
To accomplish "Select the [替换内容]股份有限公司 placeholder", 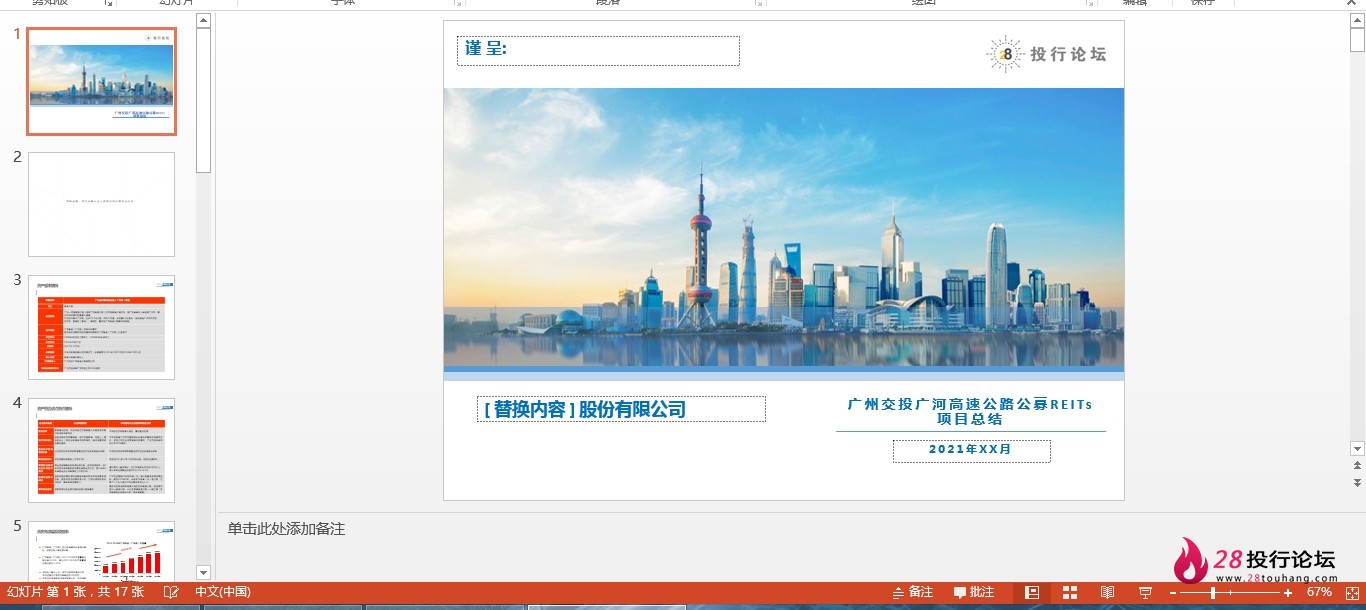I will click(x=621, y=409).
